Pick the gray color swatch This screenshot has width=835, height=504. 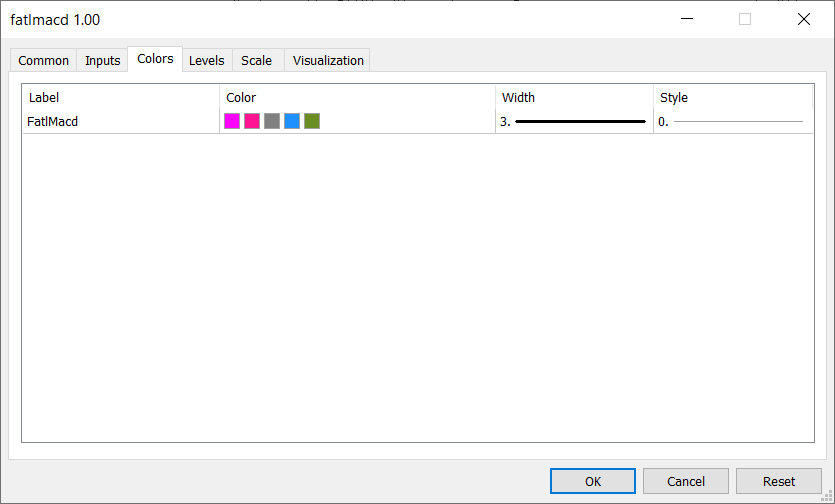coord(272,121)
